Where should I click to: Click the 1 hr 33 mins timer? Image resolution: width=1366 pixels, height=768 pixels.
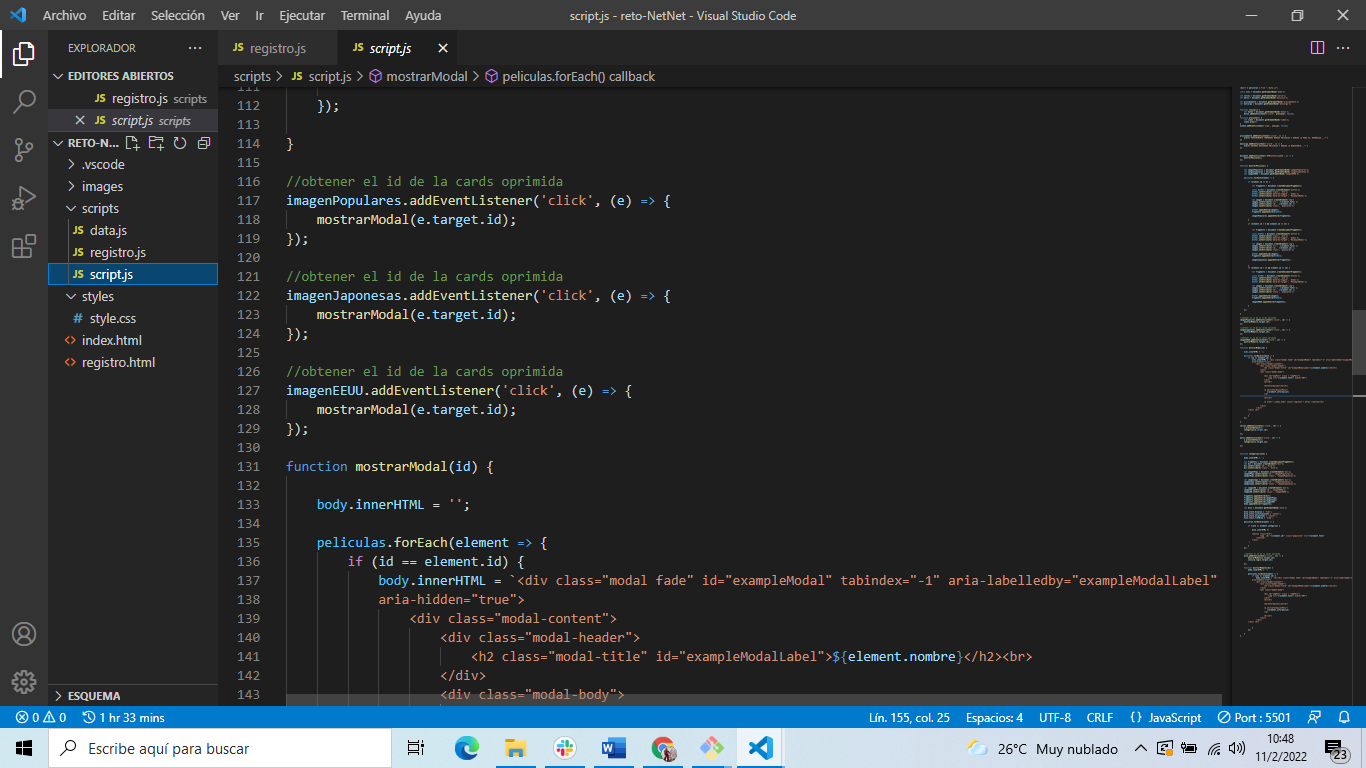point(124,717)
